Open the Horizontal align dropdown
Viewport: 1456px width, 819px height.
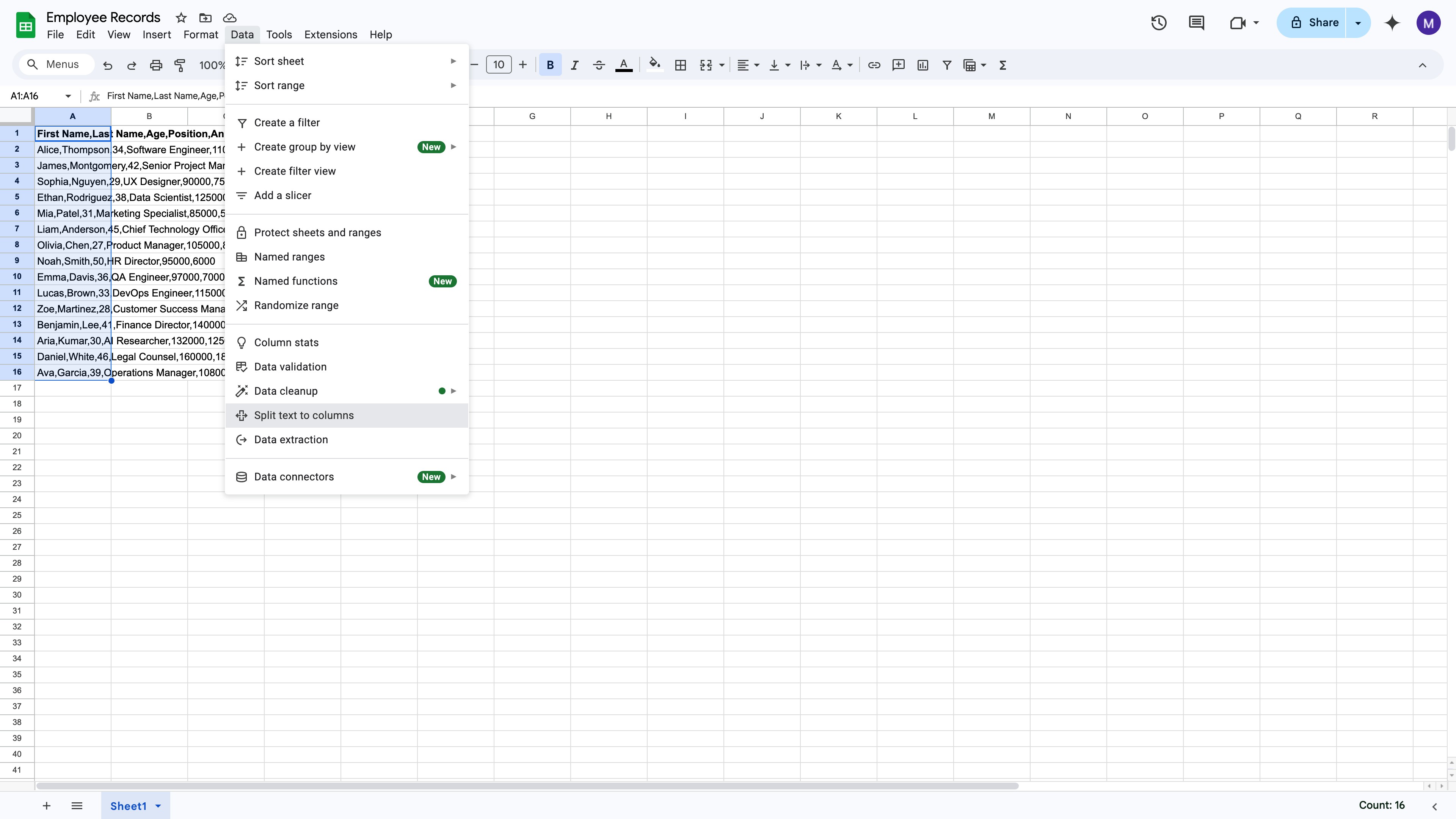[748, 65]
